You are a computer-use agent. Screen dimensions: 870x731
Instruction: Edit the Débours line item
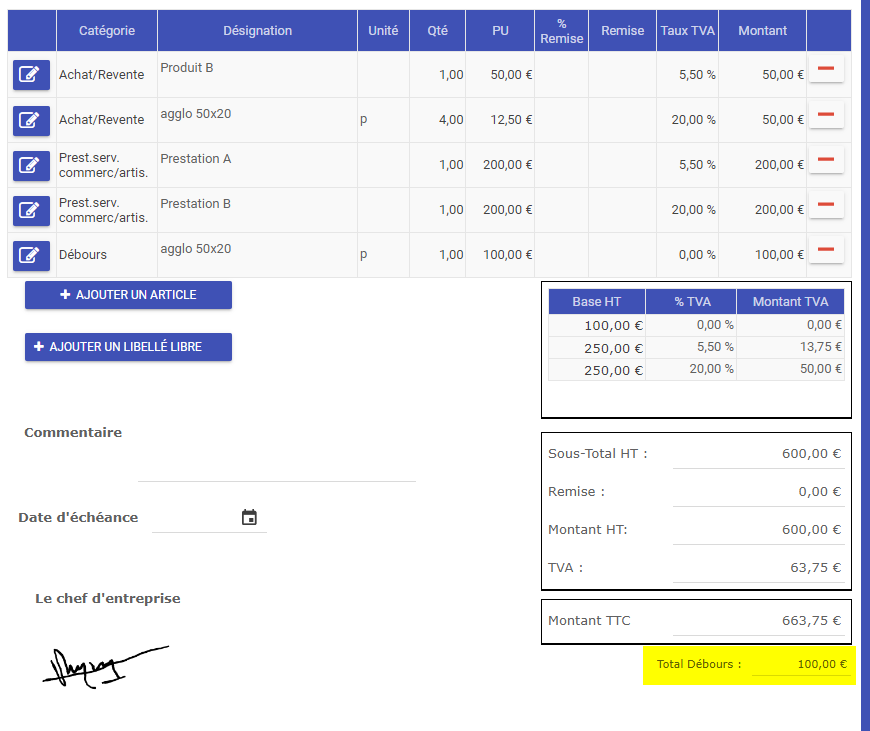click(x=31, y=255)
